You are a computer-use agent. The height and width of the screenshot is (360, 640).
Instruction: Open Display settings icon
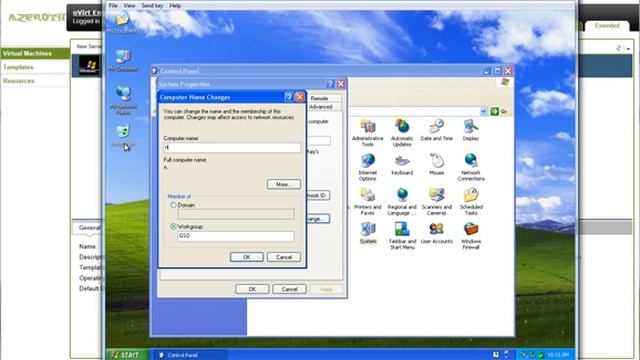coord(471,130)
